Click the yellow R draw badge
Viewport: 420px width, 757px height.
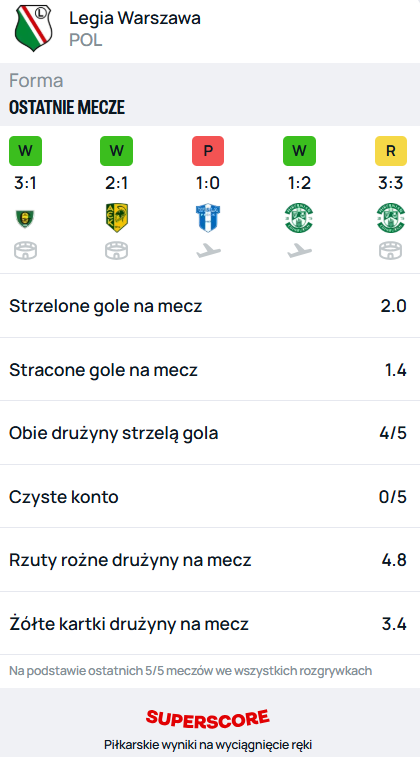point(391,151)
